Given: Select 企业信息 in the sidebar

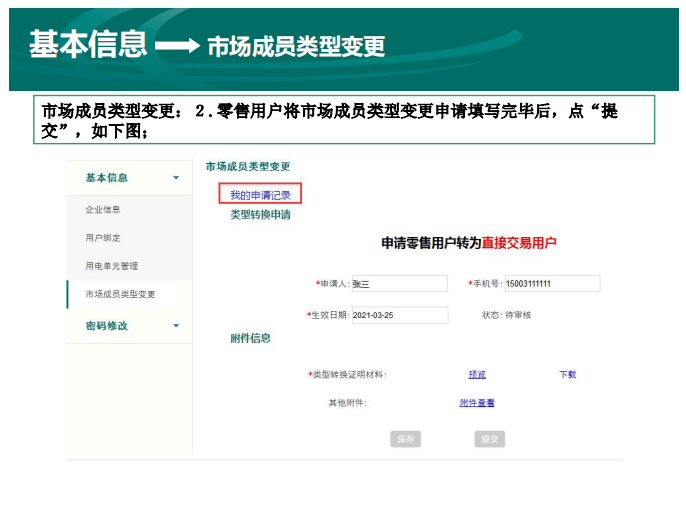Looking at the screenshot, I should click(103, 210).
